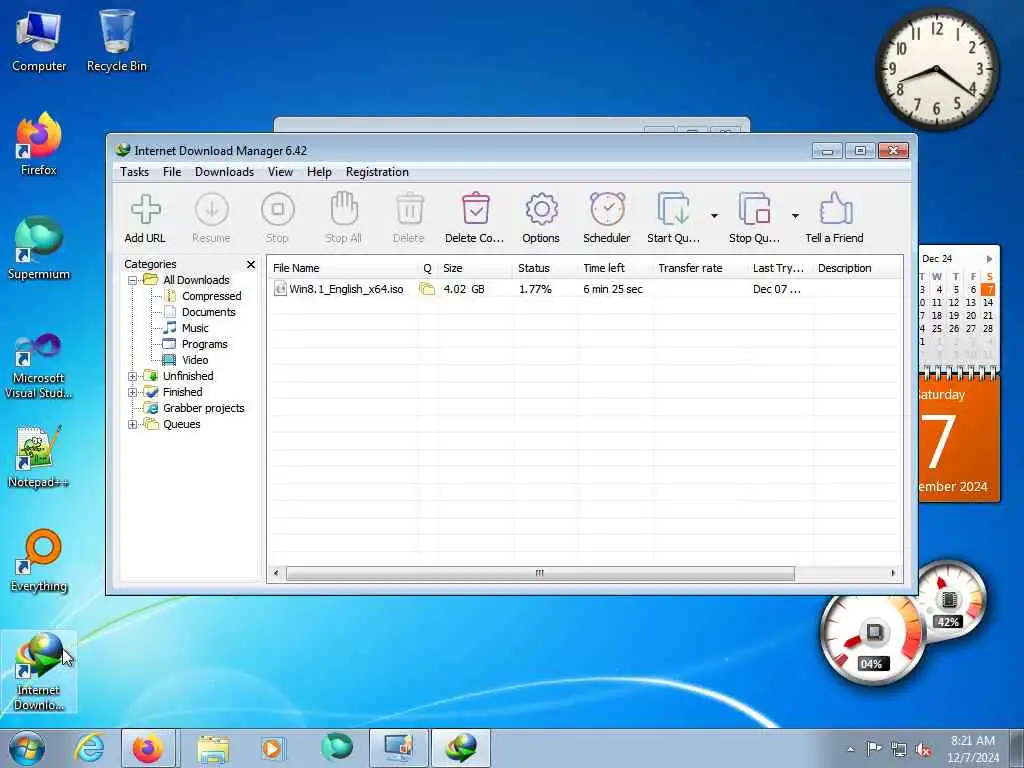Expand the Queues category node
The height and width of the screenshot is (768, 1024).
tap(133, 424)
